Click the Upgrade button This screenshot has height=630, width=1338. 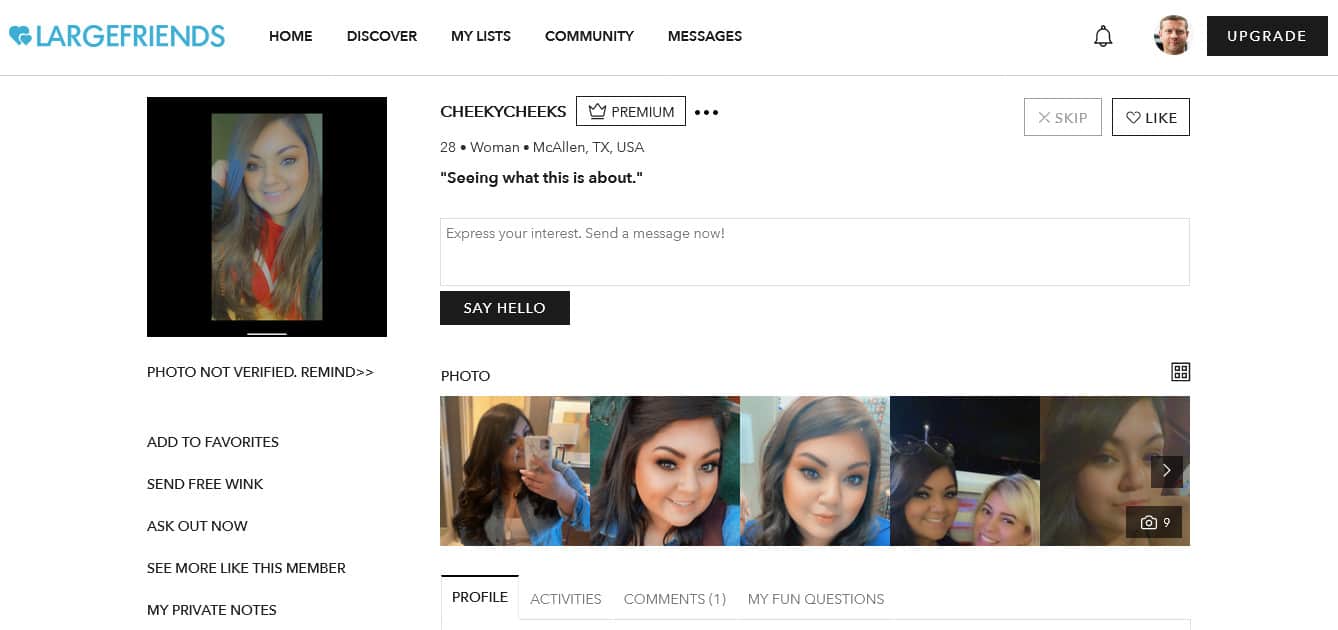tap(1267, 36)
